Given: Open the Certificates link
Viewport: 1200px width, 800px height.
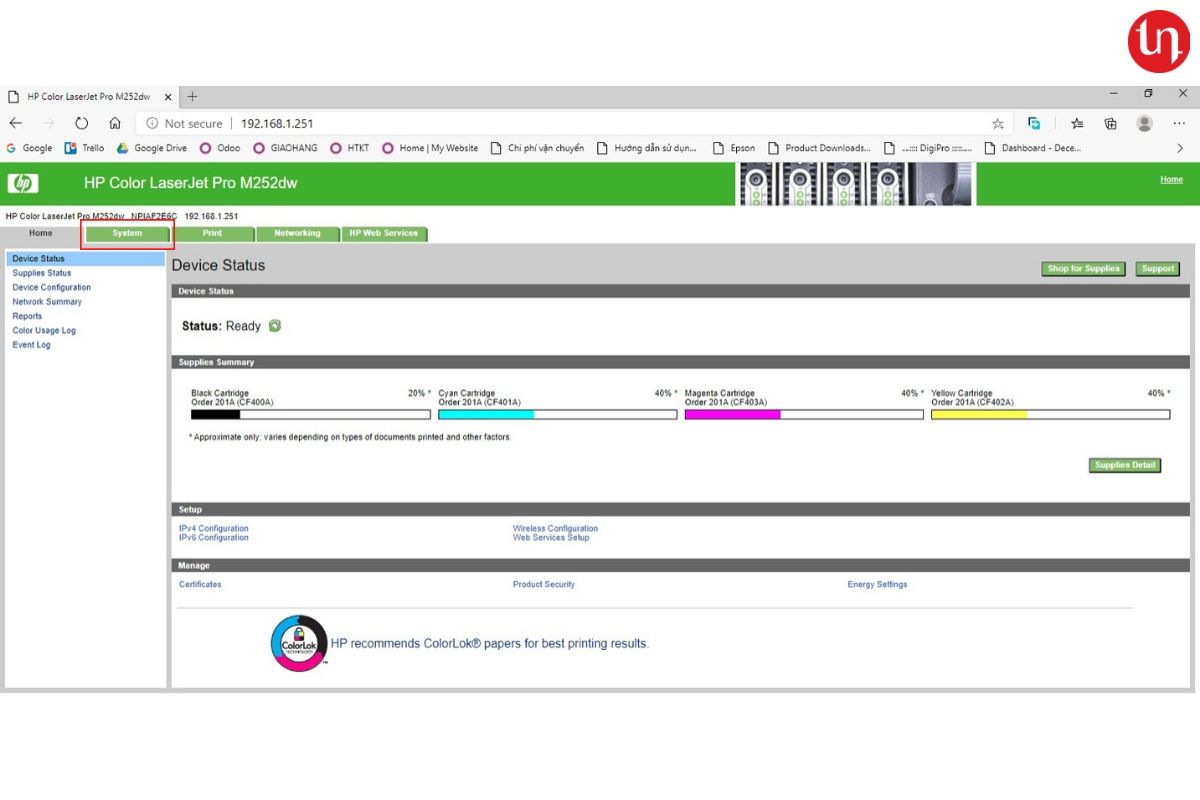Looking at the screenshot, I should click(x=200, y=584).
